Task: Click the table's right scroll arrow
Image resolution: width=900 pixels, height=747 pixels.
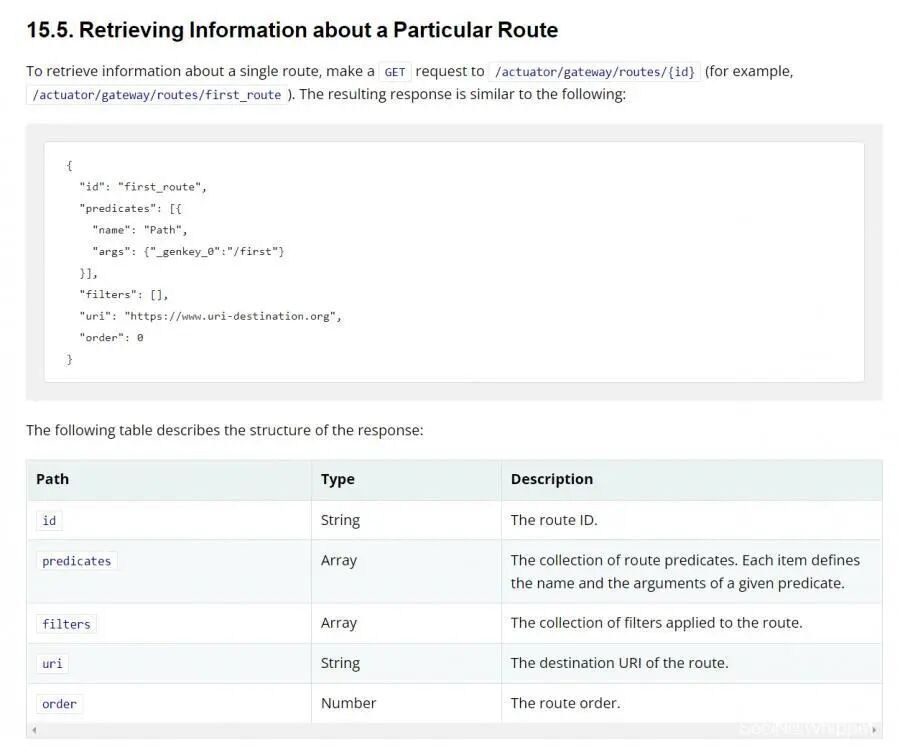Action: coord(877,731)
